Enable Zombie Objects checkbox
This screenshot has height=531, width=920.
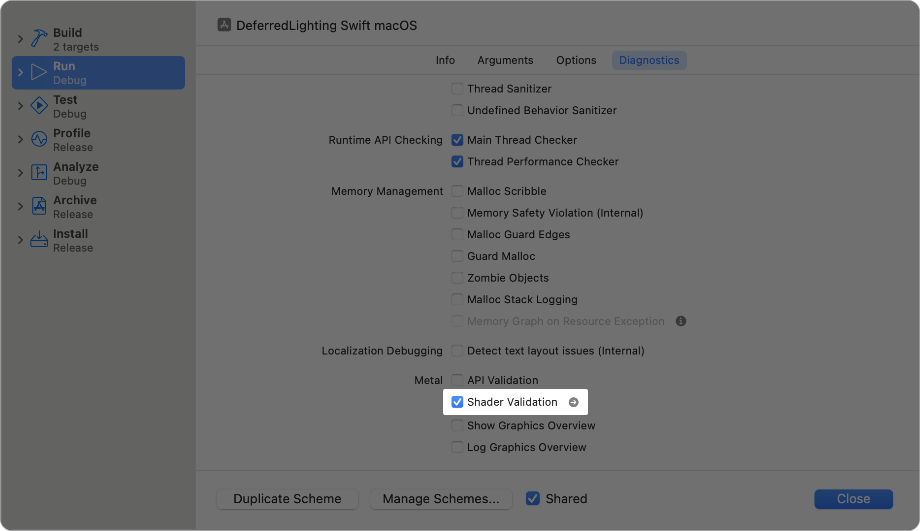pos(457,278)
